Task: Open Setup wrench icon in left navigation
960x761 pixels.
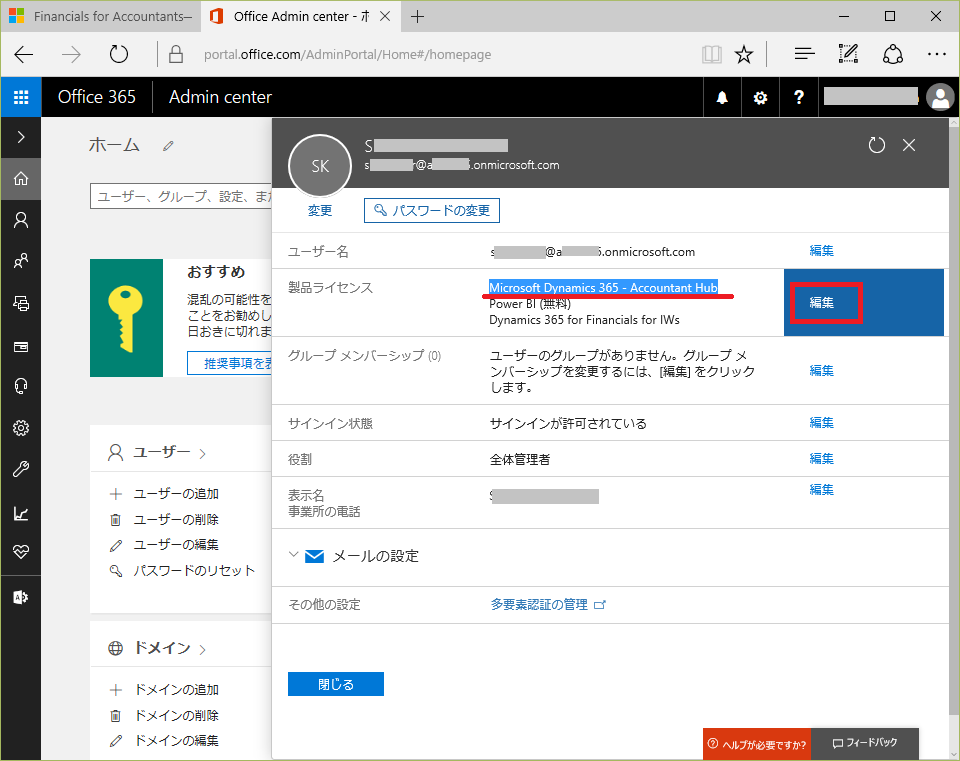Action: coord(21,470)
